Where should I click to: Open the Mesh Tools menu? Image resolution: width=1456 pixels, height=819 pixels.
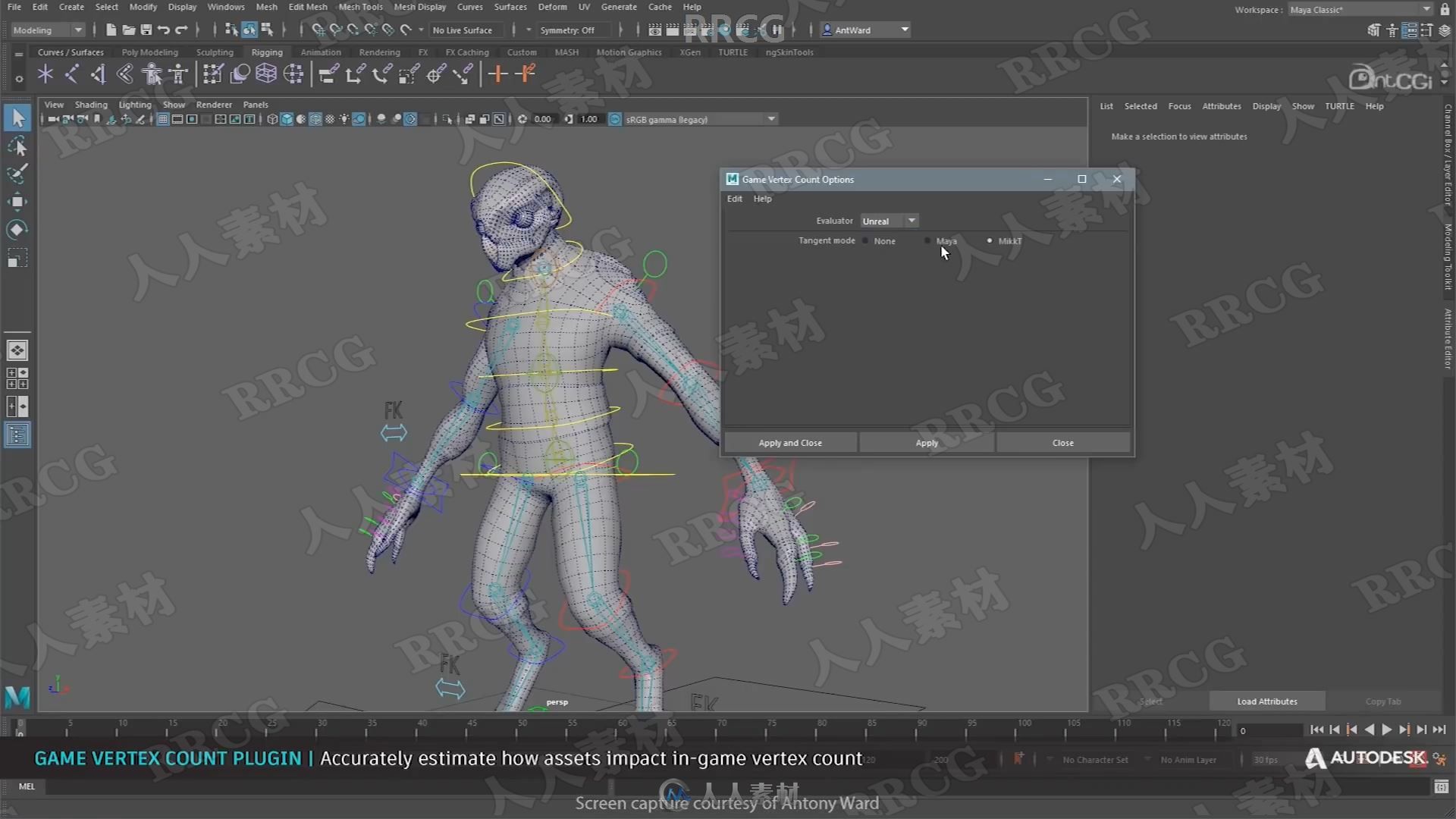[360, 7]
